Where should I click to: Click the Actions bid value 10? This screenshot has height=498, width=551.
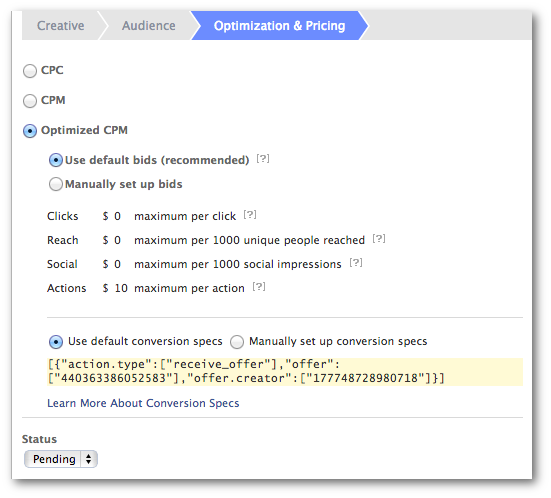pyautogui.click(x=121, y=288)
